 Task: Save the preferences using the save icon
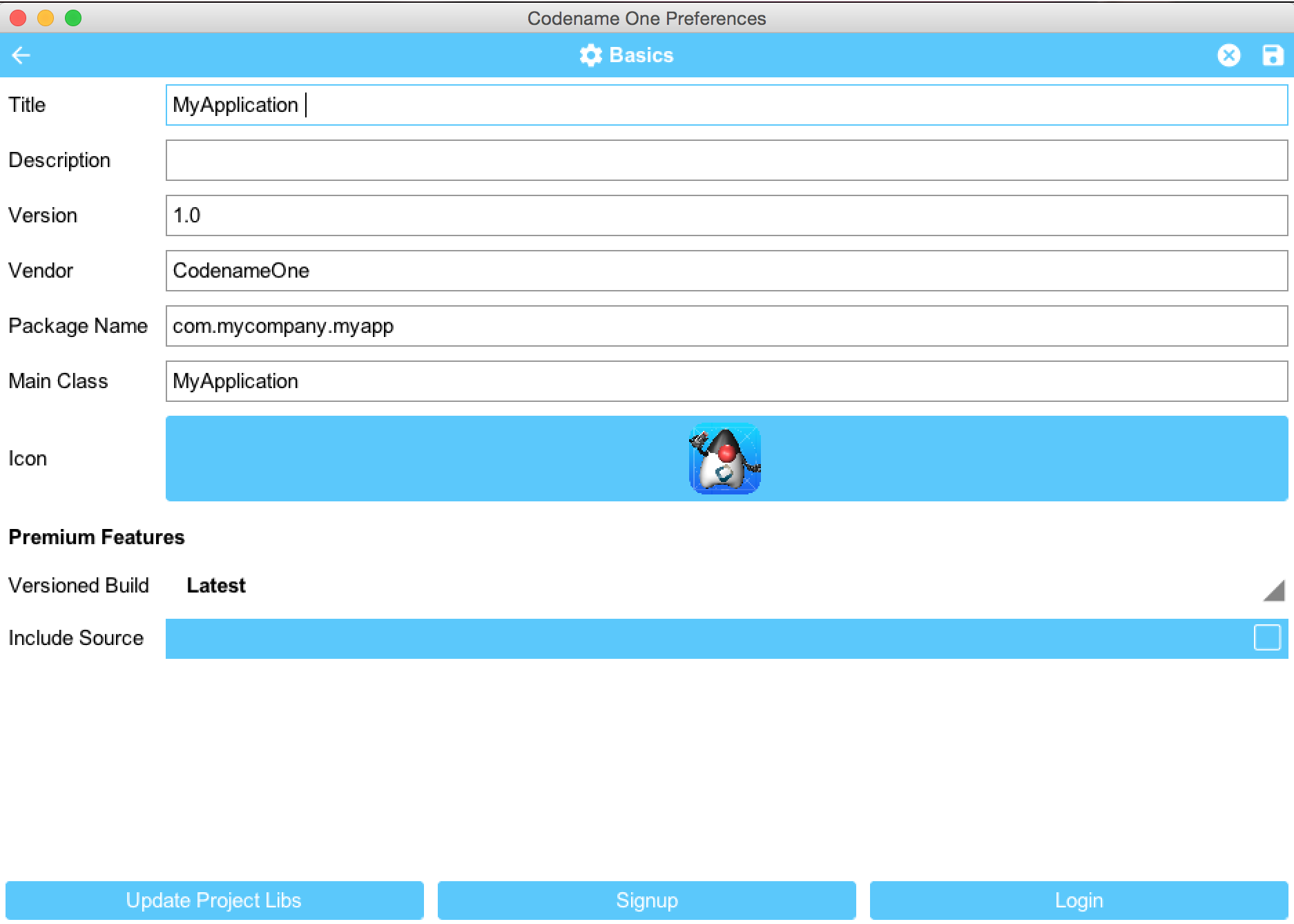click(x=1273, y=55)
